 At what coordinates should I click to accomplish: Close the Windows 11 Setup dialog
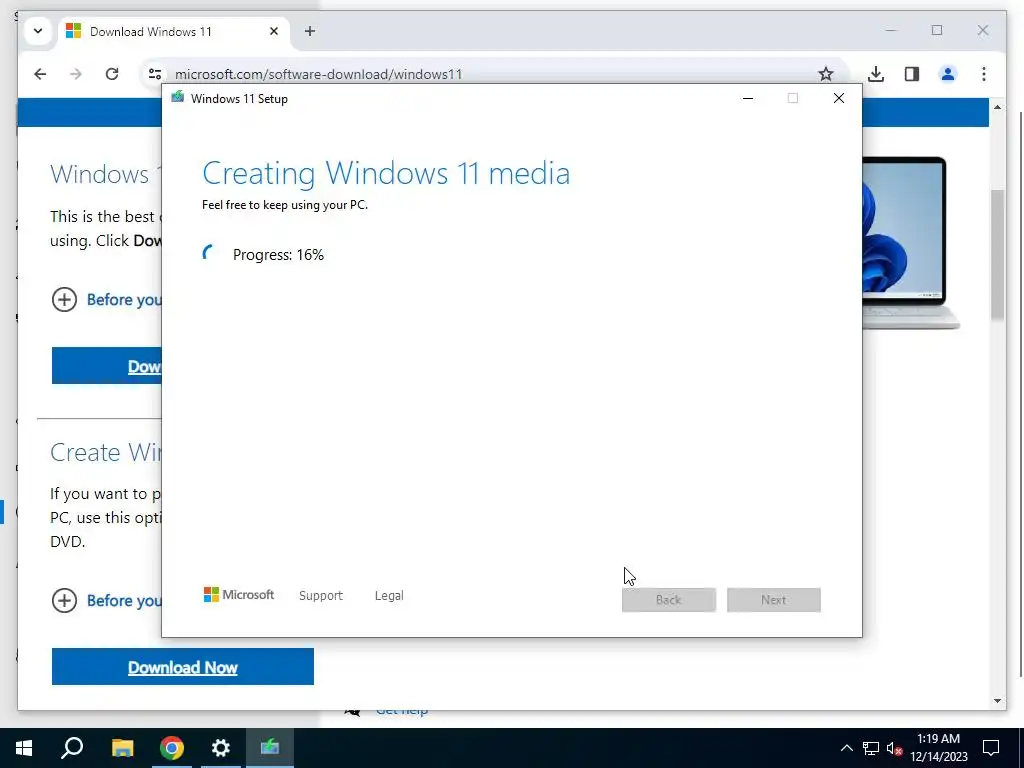click(x=839, y=98)
